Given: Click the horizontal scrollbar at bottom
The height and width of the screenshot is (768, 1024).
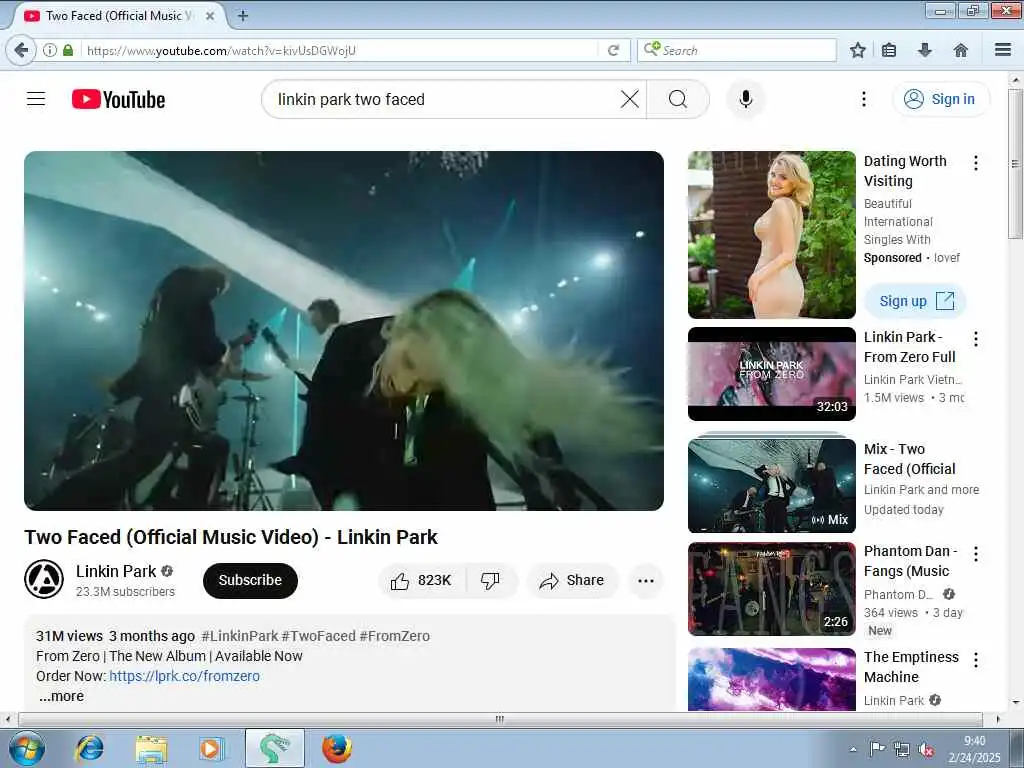Looking at the screenshot, I should [500, 719].
